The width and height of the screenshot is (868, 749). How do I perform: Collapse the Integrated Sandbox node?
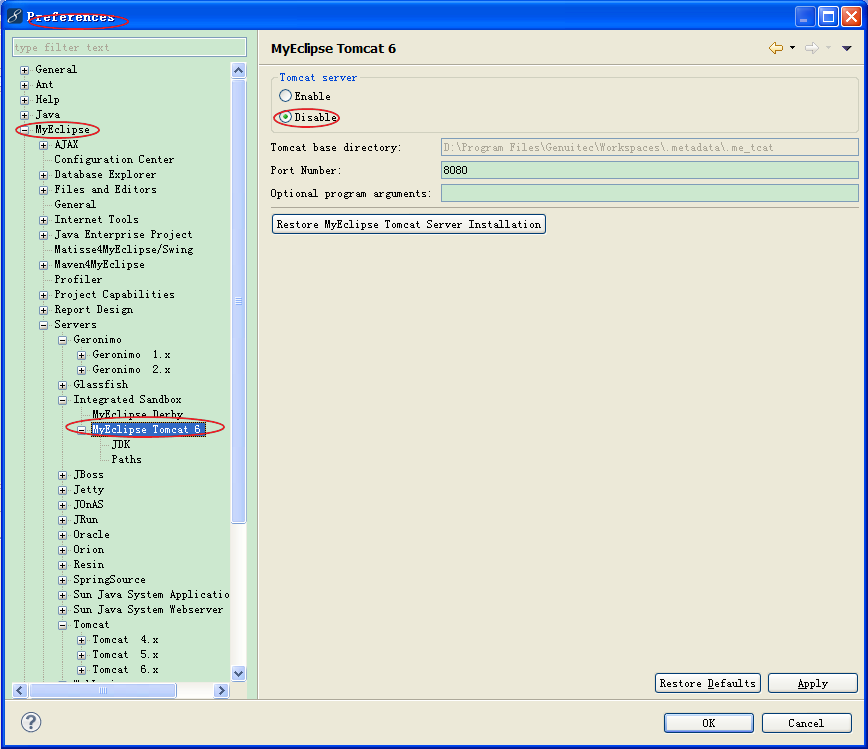pos(63,400)
